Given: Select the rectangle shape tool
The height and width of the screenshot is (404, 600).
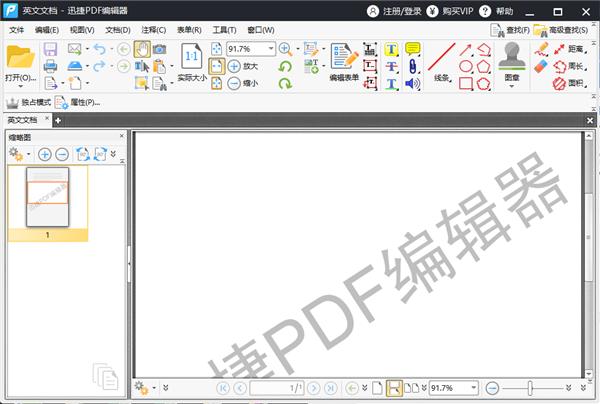Looking at the screenshot, I should (x=465, y=83).
